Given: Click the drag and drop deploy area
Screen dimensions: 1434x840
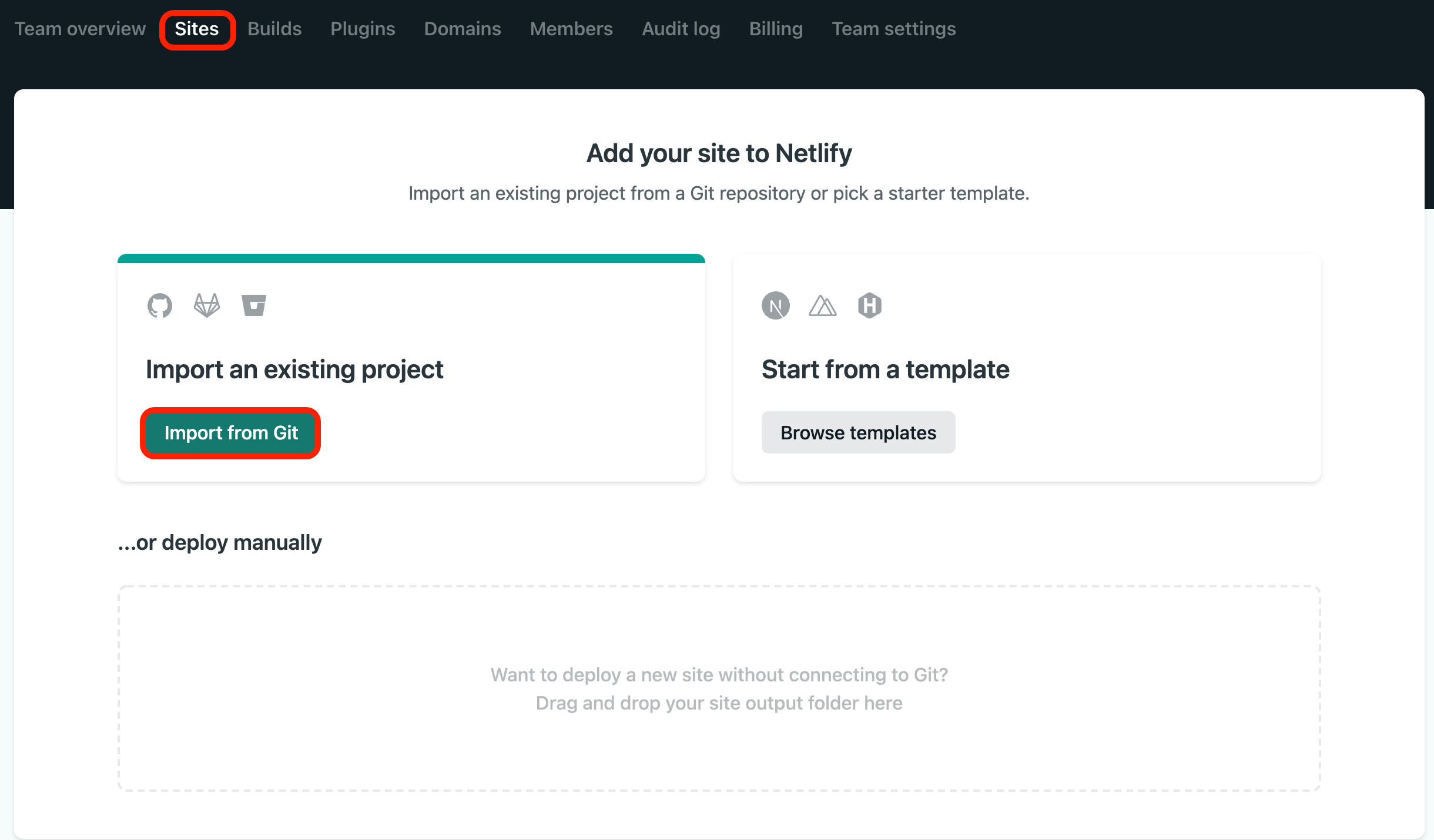Looking at the screenshot, I should pyautogui.click(x=719, y=688).
